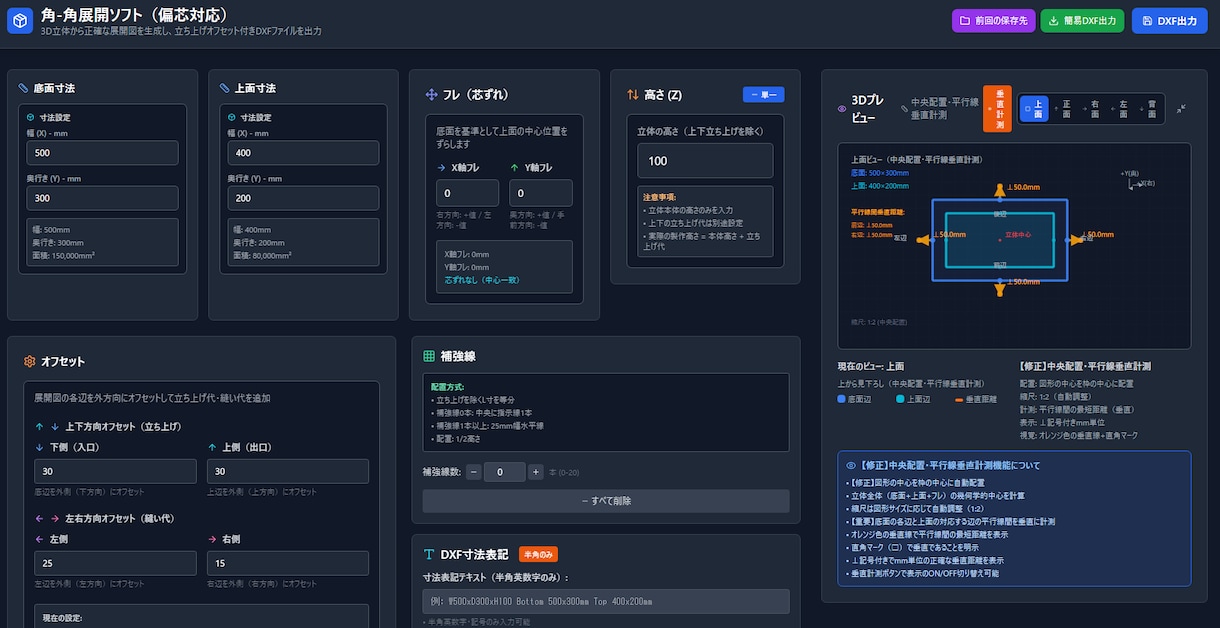Open 前回の保存先 folder button

coord(993,21)
